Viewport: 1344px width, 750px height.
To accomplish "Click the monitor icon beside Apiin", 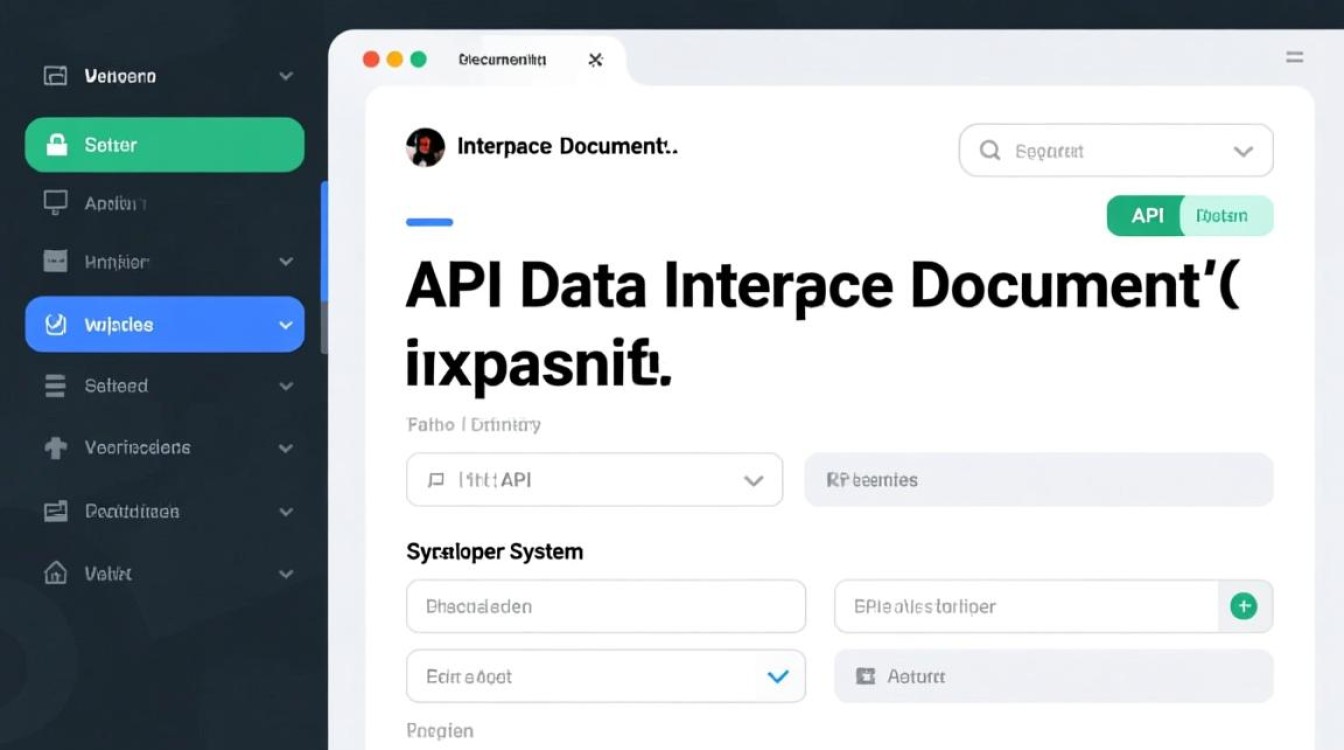I will tap(56, 203).
